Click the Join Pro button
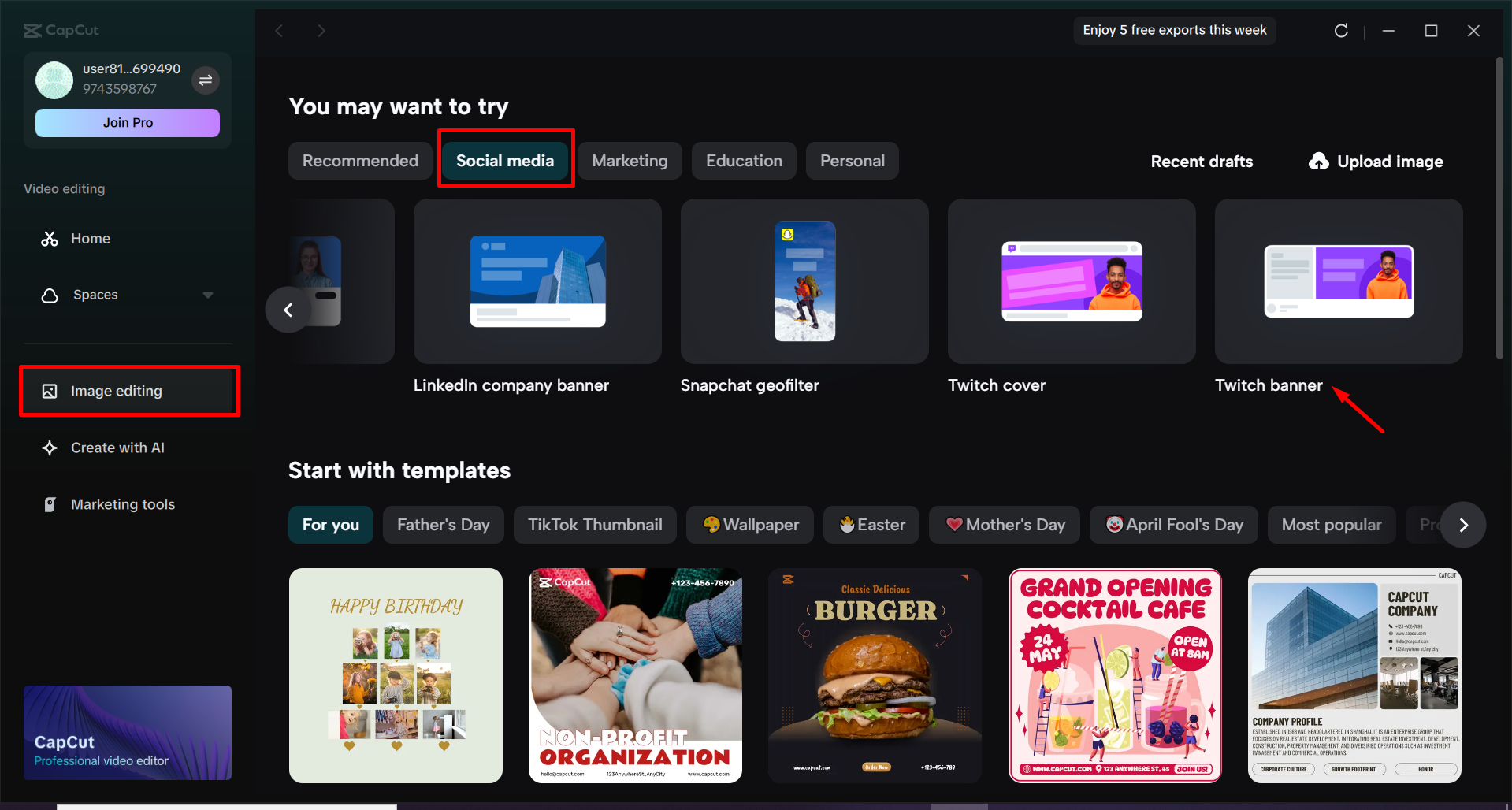Image resolution: width=1512 pixels, height=810 pixels. (127, 122)
